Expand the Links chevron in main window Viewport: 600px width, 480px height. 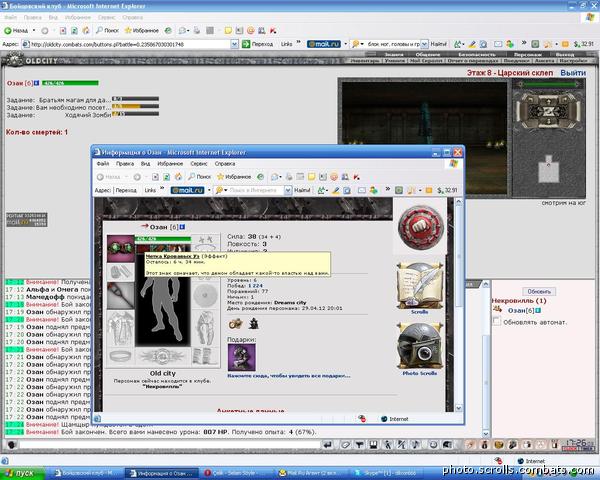298,43
